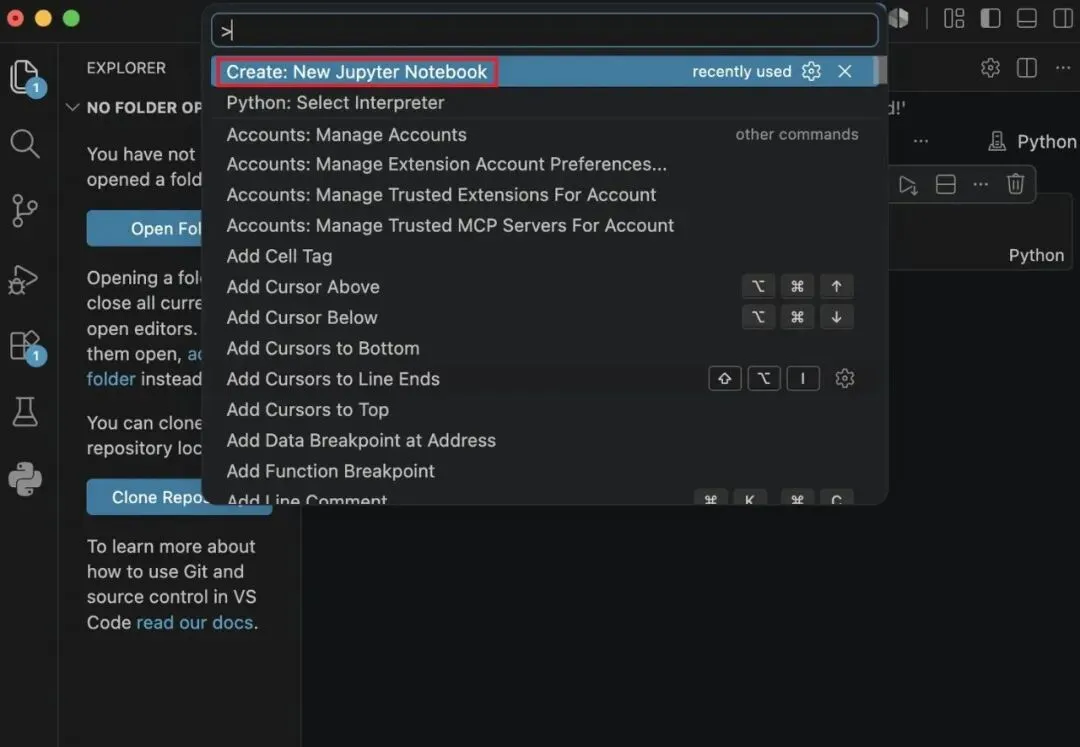Click the folder link in Explorer text
Image resolution: width=1080 pixels, height=747 pixels.
pos(111,379)
